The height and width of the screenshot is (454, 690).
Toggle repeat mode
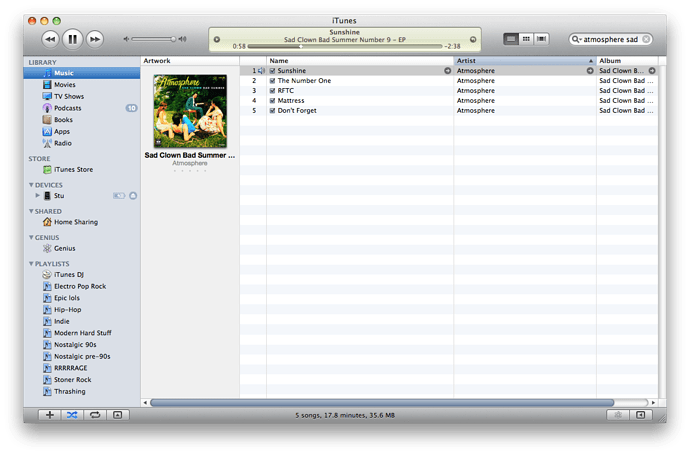click(x=94, y=414)
